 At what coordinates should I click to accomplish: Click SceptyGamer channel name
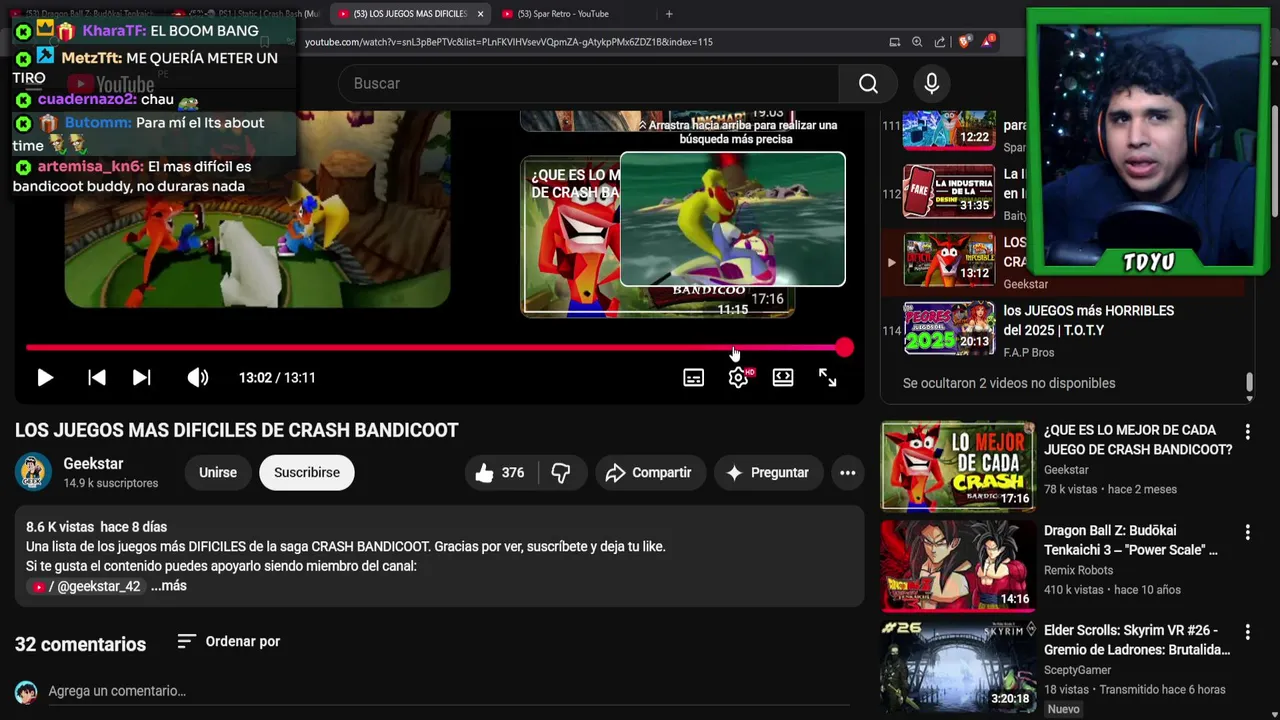[1078, 670]
